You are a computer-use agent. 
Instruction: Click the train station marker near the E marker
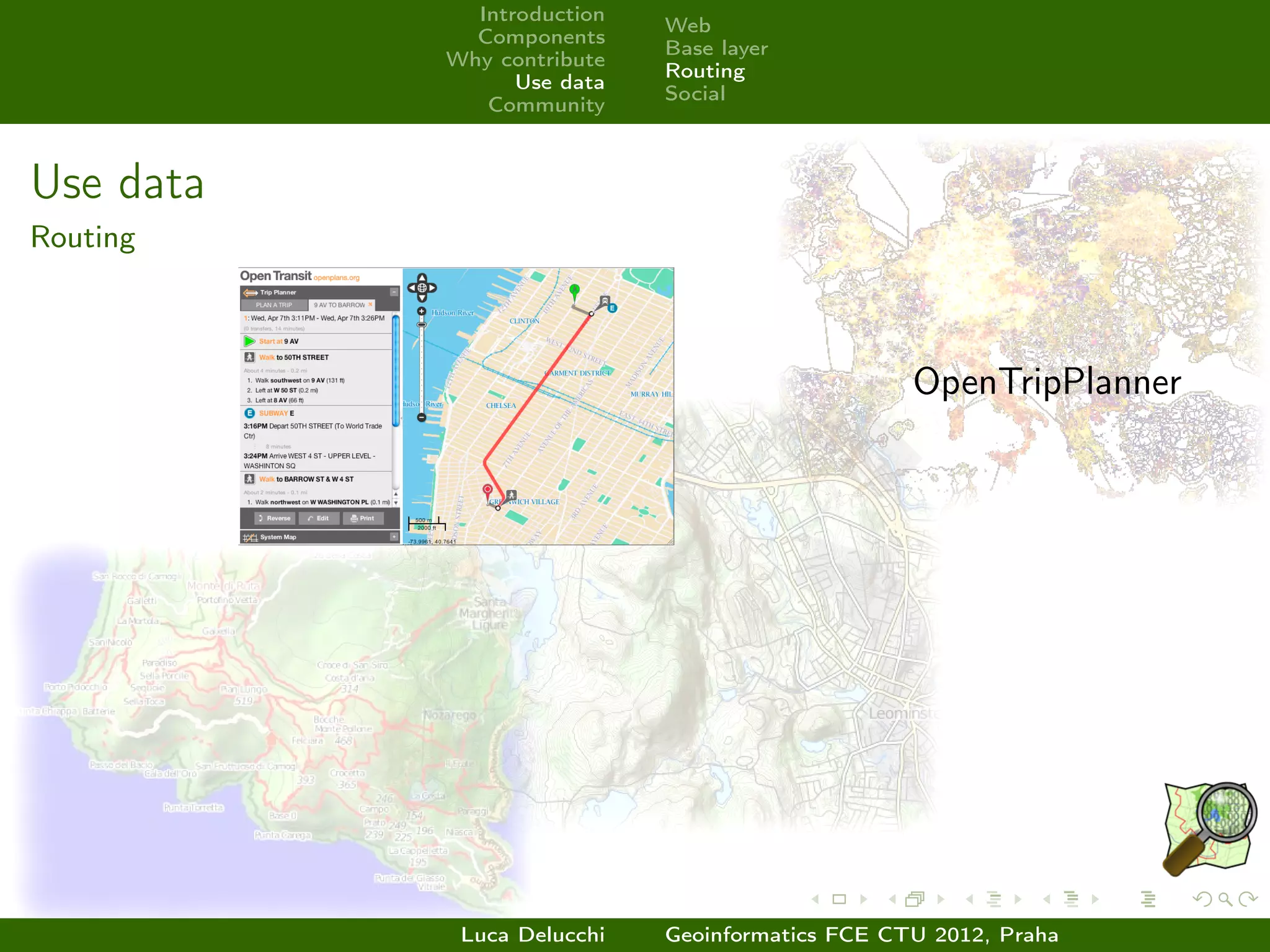tap(604, 301)
